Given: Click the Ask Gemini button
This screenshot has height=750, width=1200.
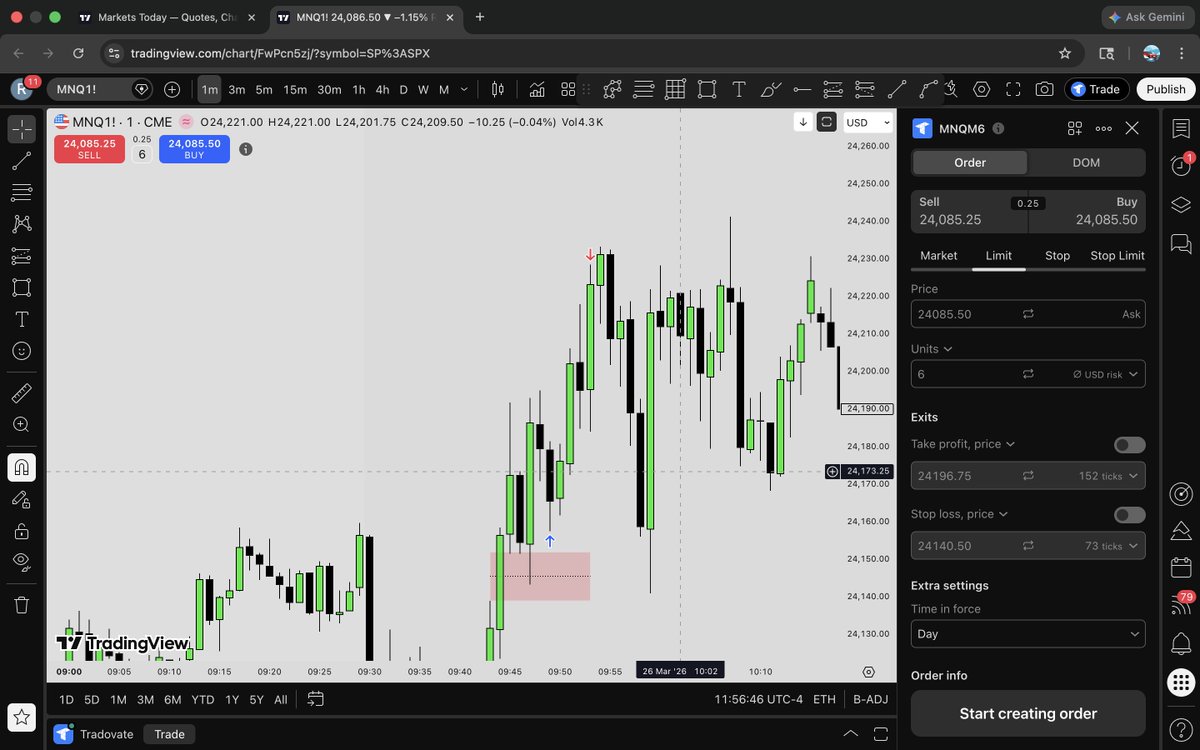Looking at the screenshot, I should (x=1147, y=17).
